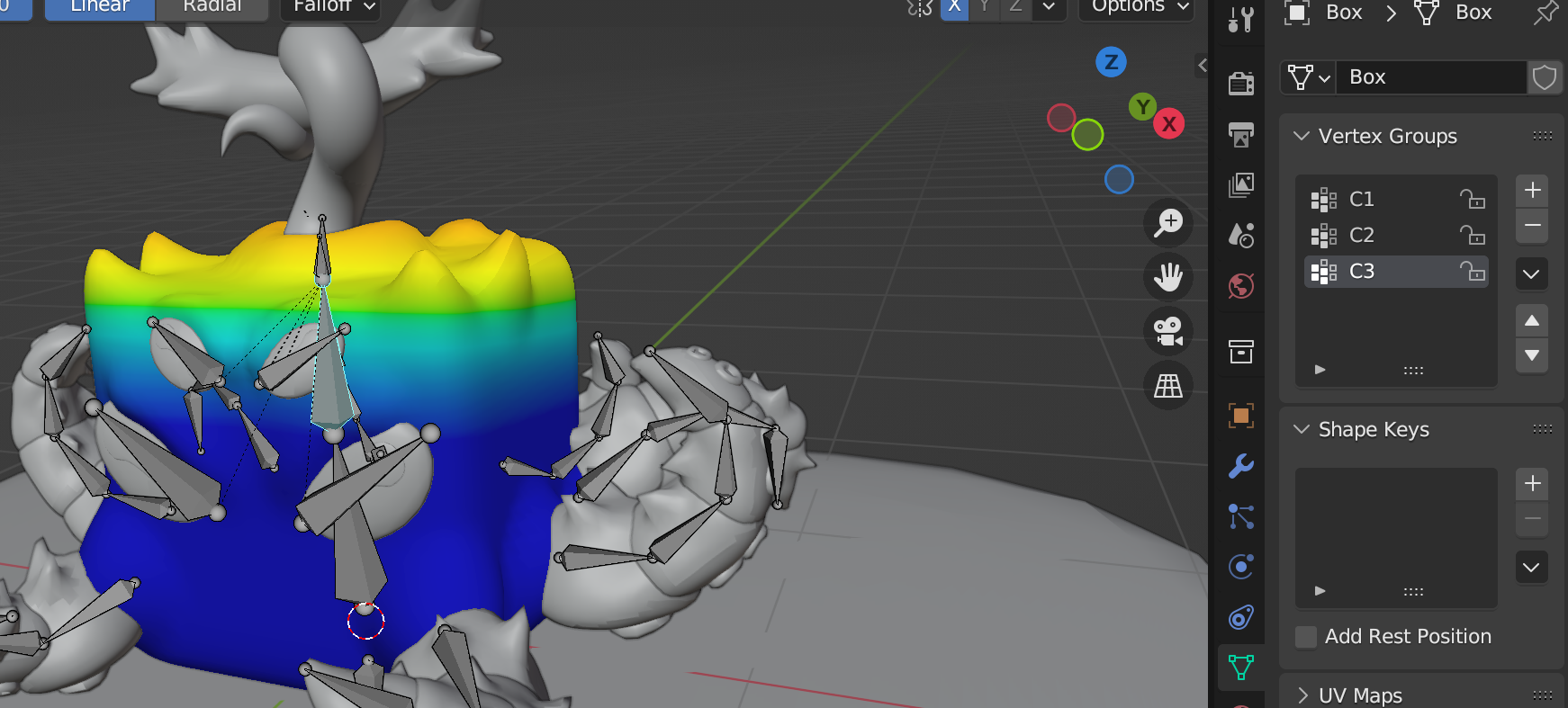Open the Output properties tab
1568x708 pixels.
[1241, 135]
